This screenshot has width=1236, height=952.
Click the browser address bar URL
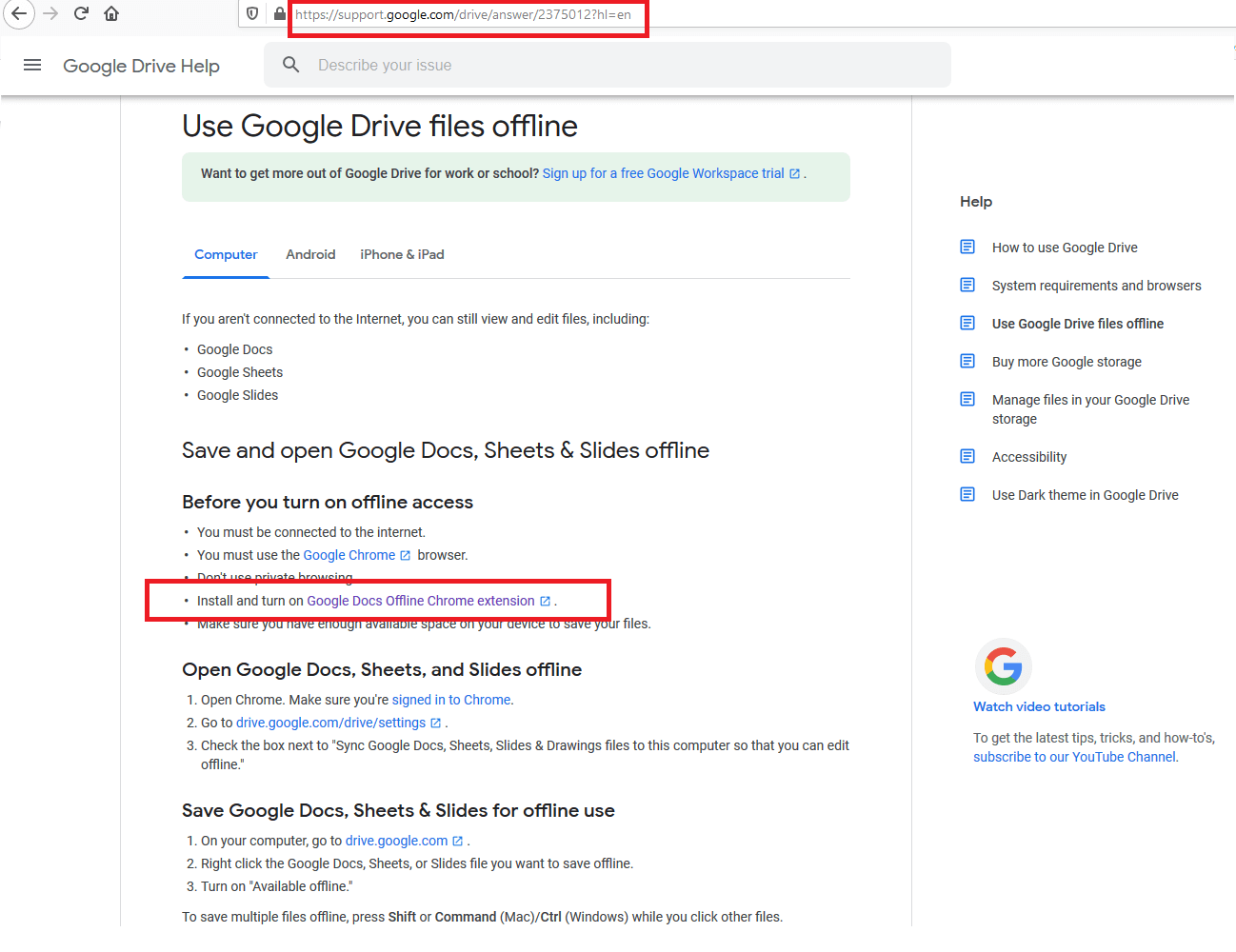(464, 14)
